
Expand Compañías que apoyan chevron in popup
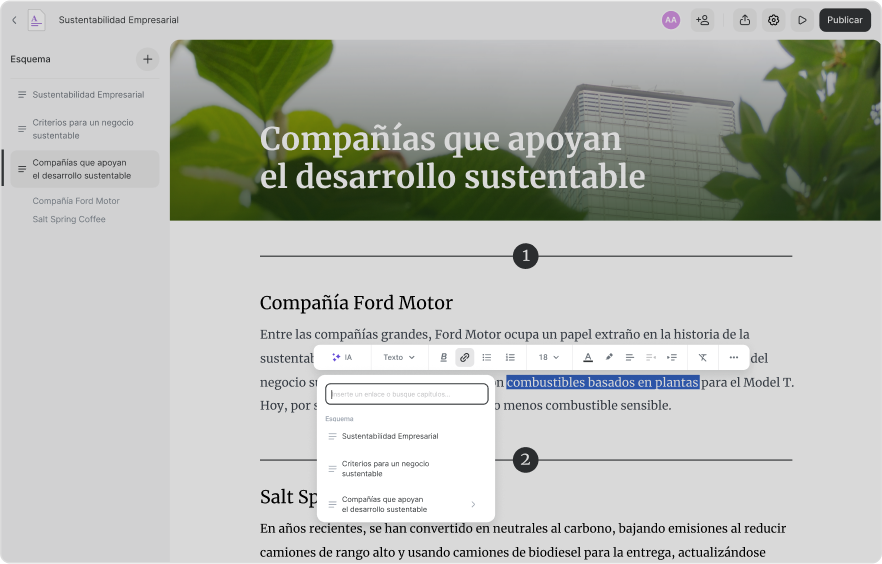click(473, 504)
